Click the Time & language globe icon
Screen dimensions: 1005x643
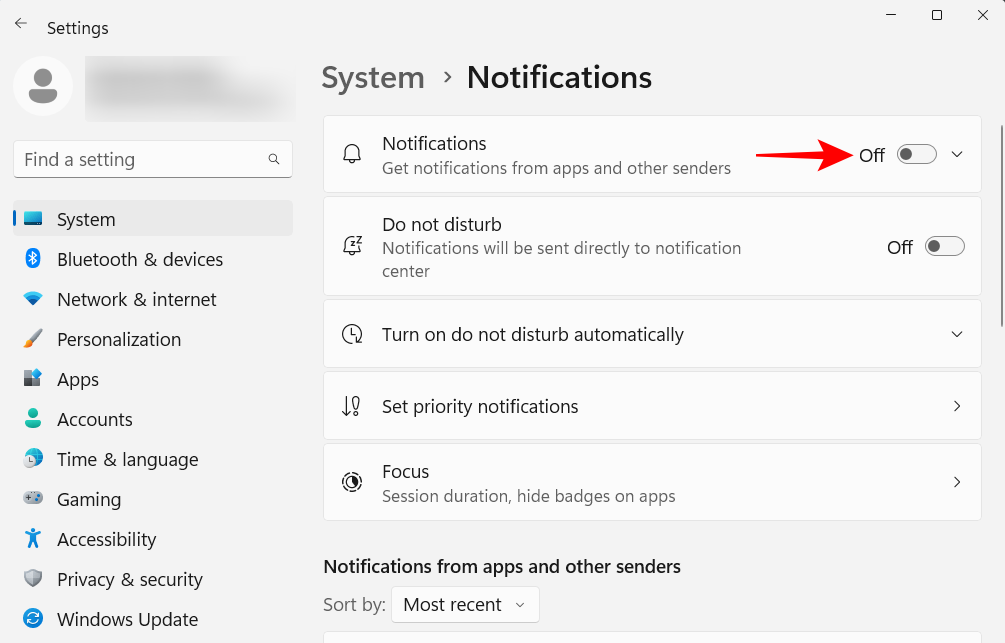click(33, 458)
